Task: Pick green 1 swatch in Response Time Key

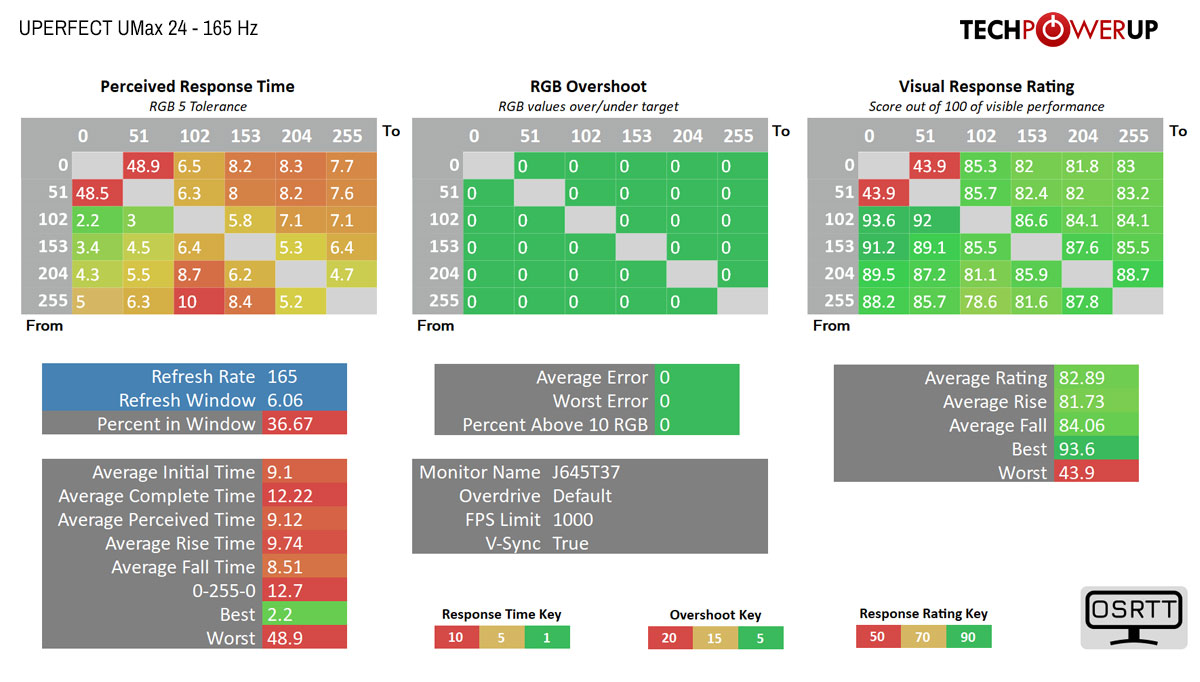Action: (x=546, y=637)
